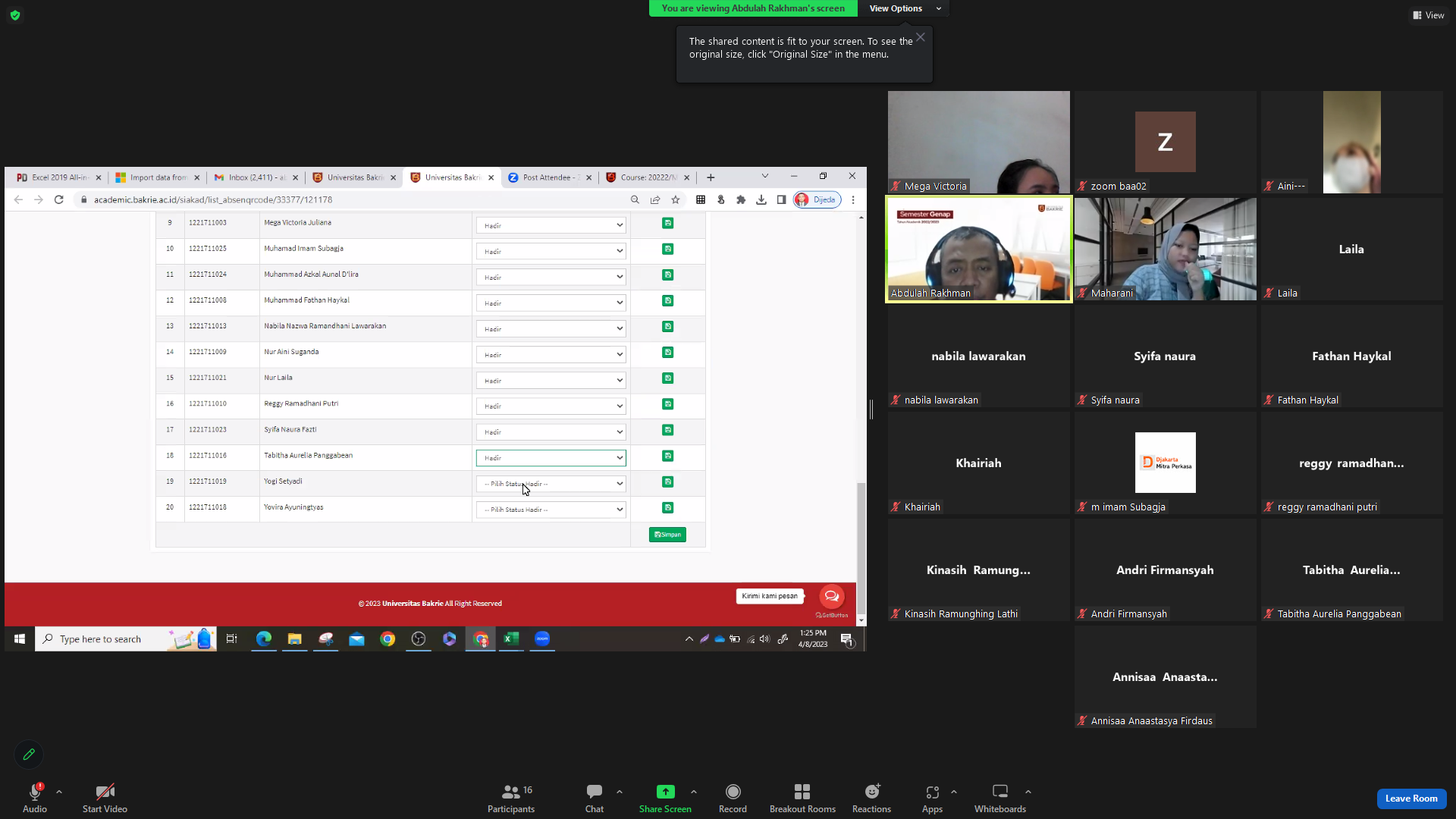
Task: Open browser downloads icon
Action: 761,199
